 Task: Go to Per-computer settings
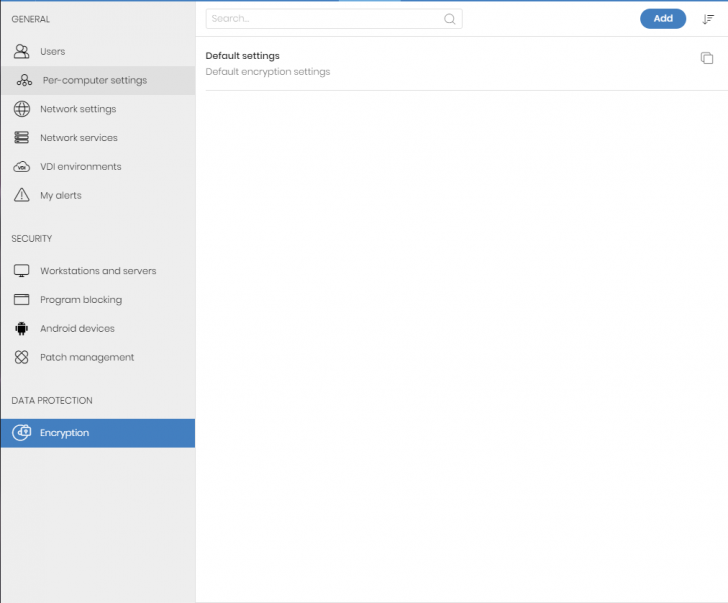(98, 80)
